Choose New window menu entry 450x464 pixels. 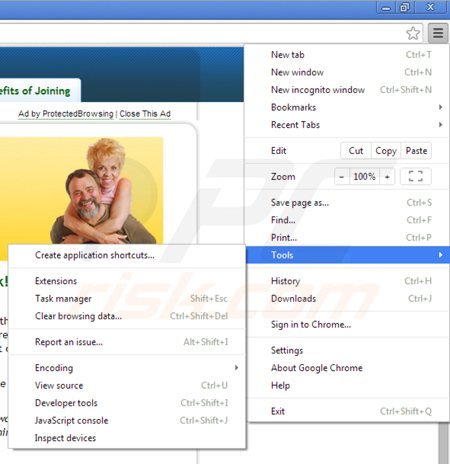point(347,72)
